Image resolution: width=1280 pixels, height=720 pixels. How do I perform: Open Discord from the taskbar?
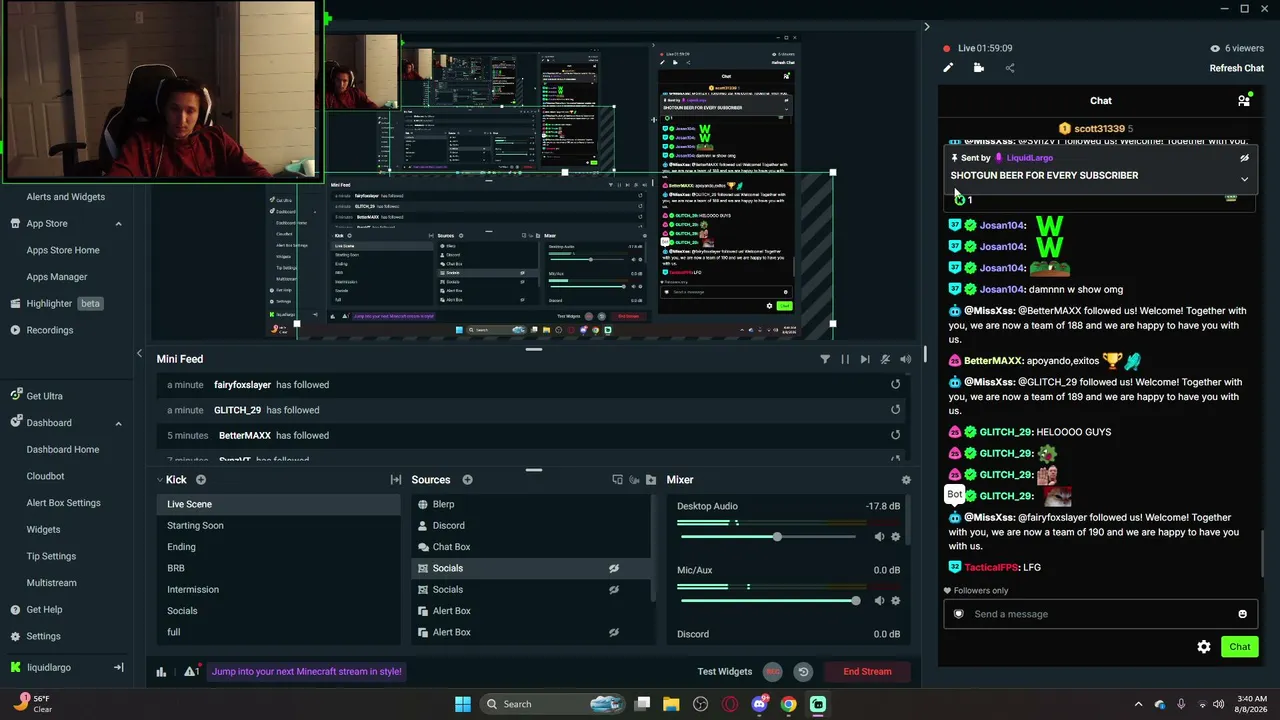tap(759, 704)
